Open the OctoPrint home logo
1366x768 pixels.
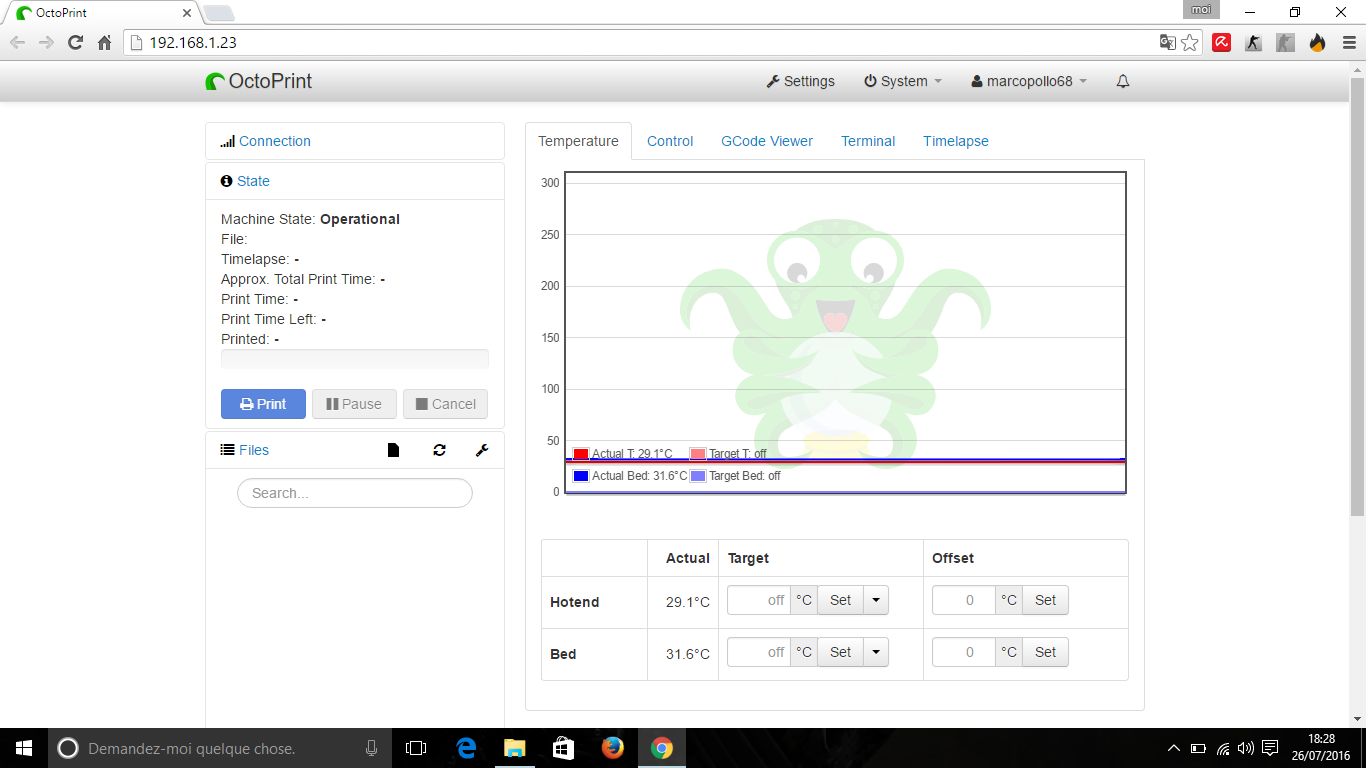tap(259, 81)
